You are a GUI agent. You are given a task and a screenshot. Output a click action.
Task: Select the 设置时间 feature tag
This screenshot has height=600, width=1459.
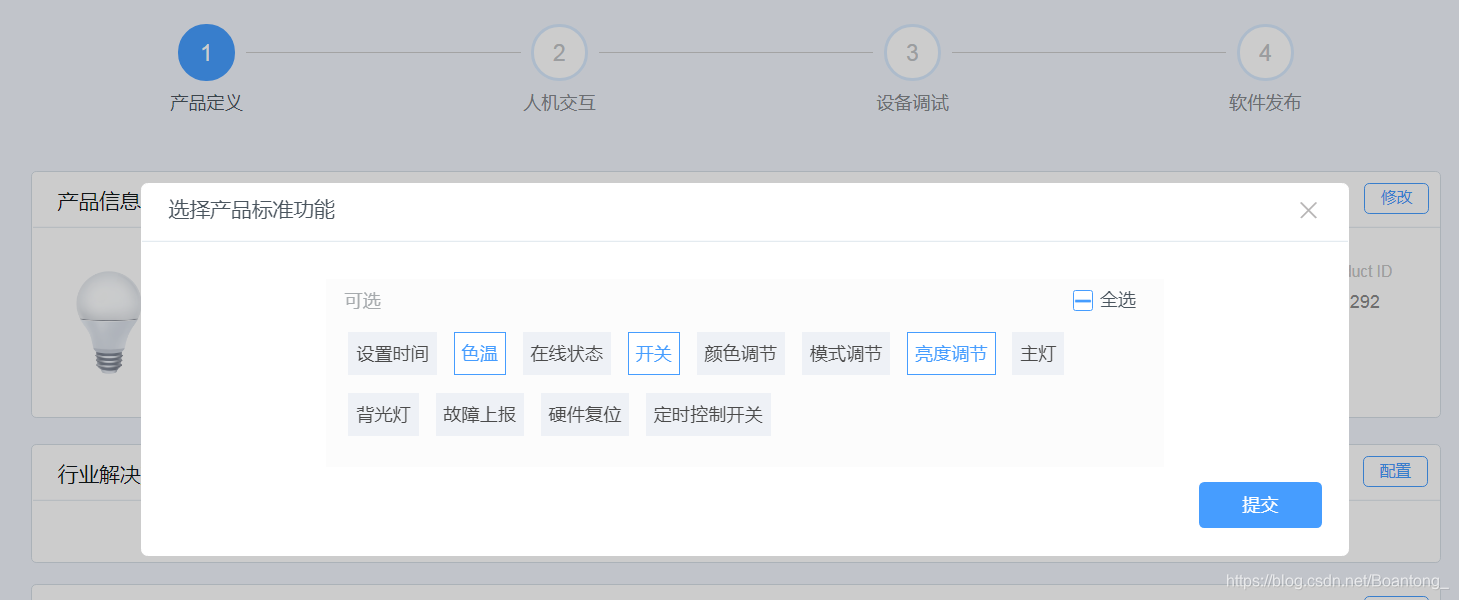coord(392,353)
